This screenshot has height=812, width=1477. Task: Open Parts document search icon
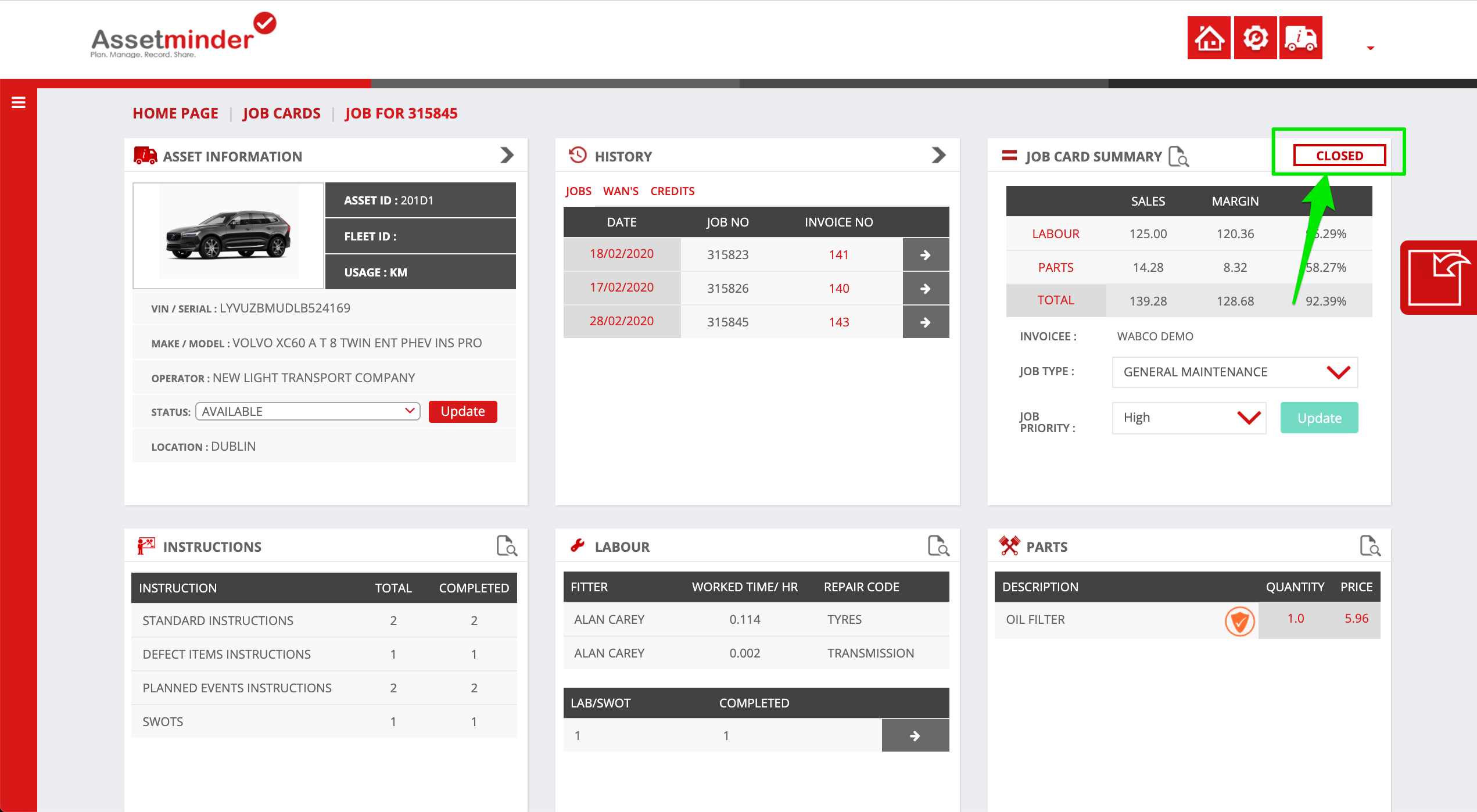1370,546
